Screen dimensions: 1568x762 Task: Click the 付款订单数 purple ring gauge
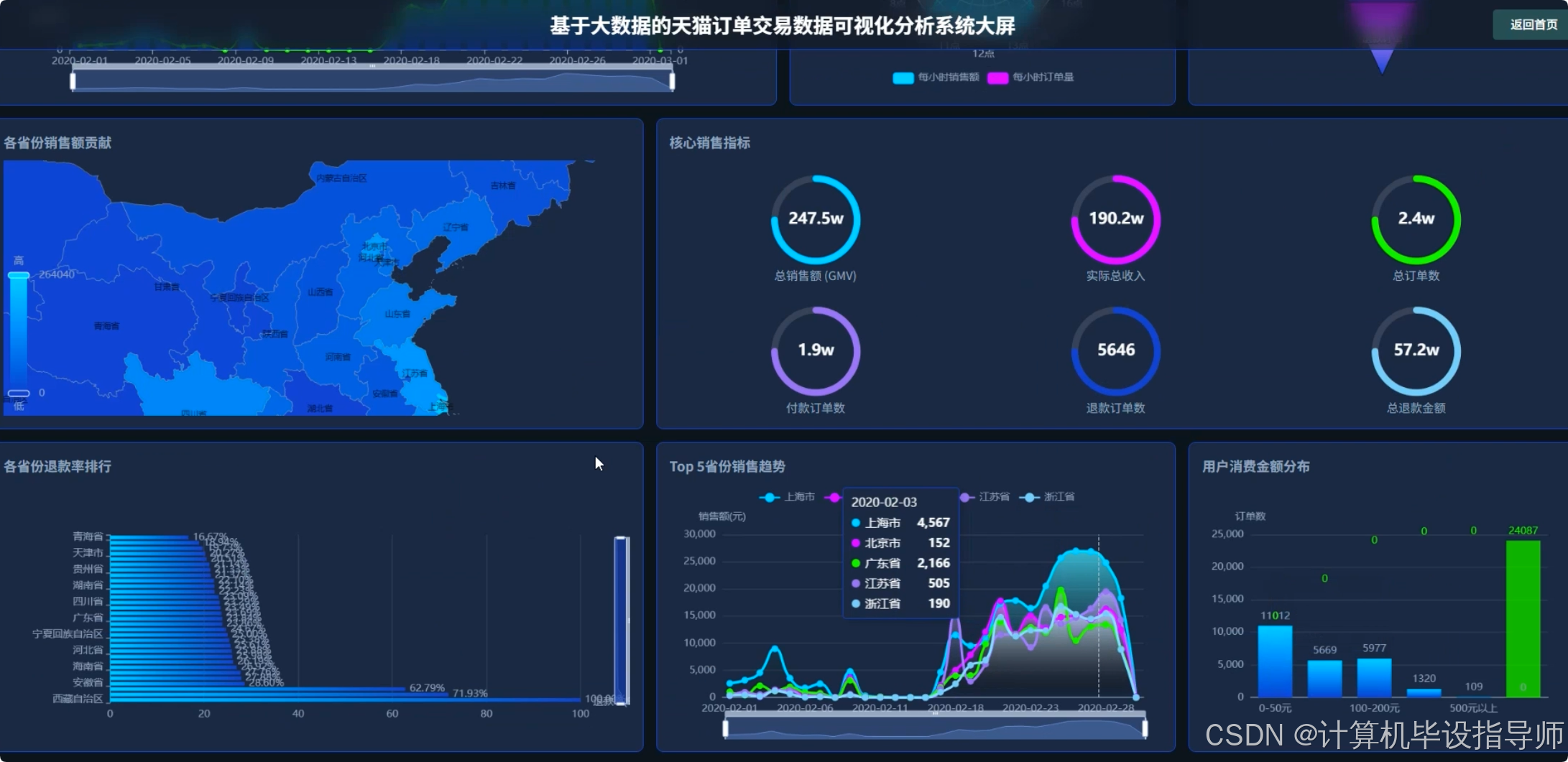coord(816,350)
